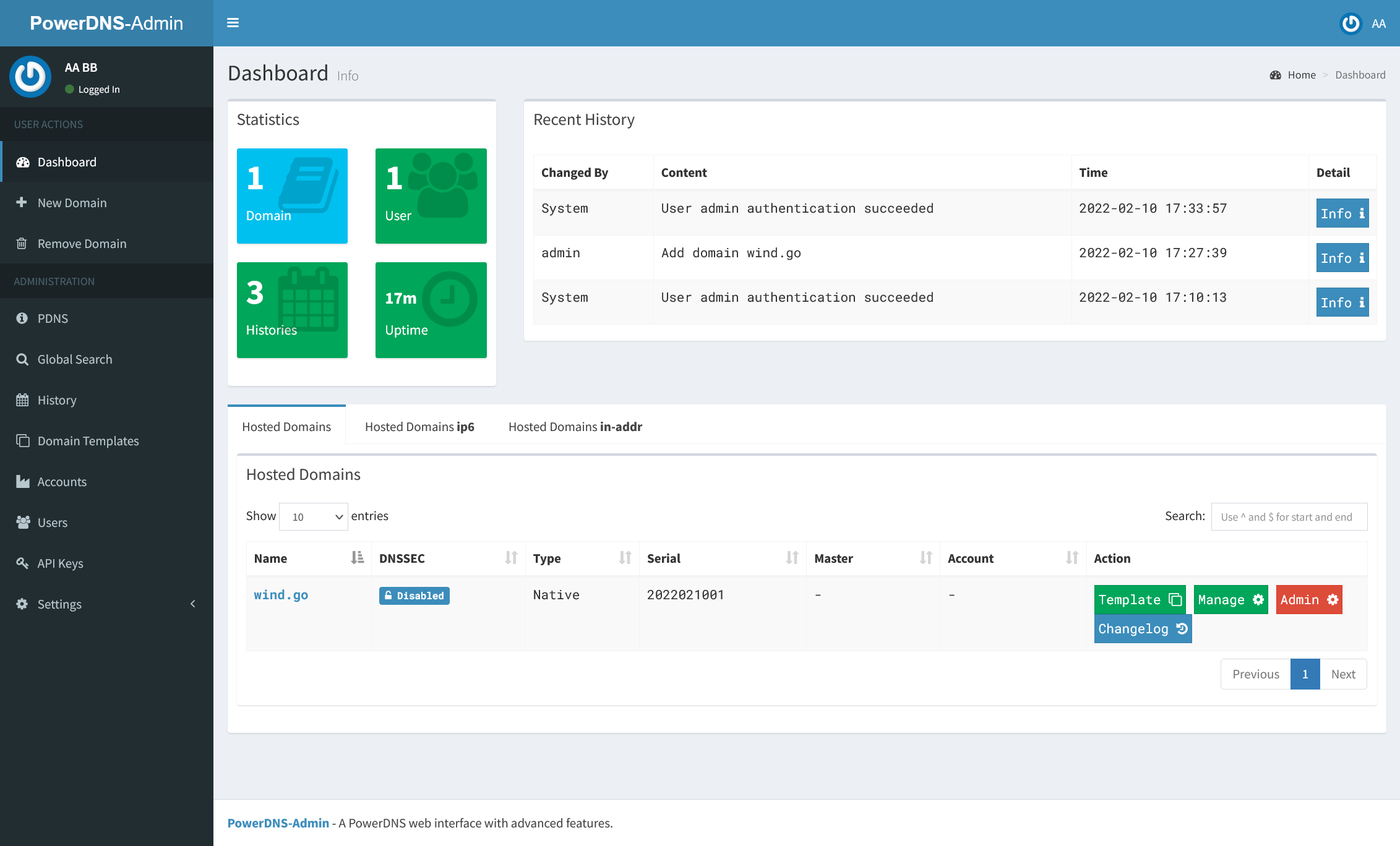Select page 1 in pagination
The image size is (1400, 846).
1305,674
